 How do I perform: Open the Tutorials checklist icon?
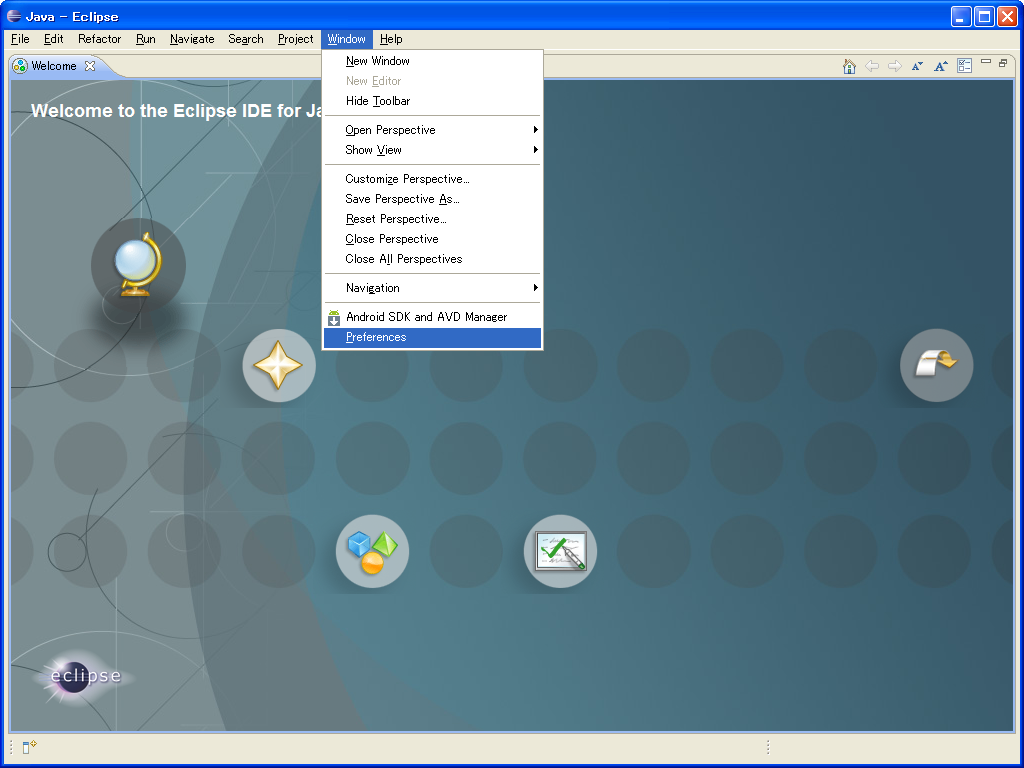(560, 551)
